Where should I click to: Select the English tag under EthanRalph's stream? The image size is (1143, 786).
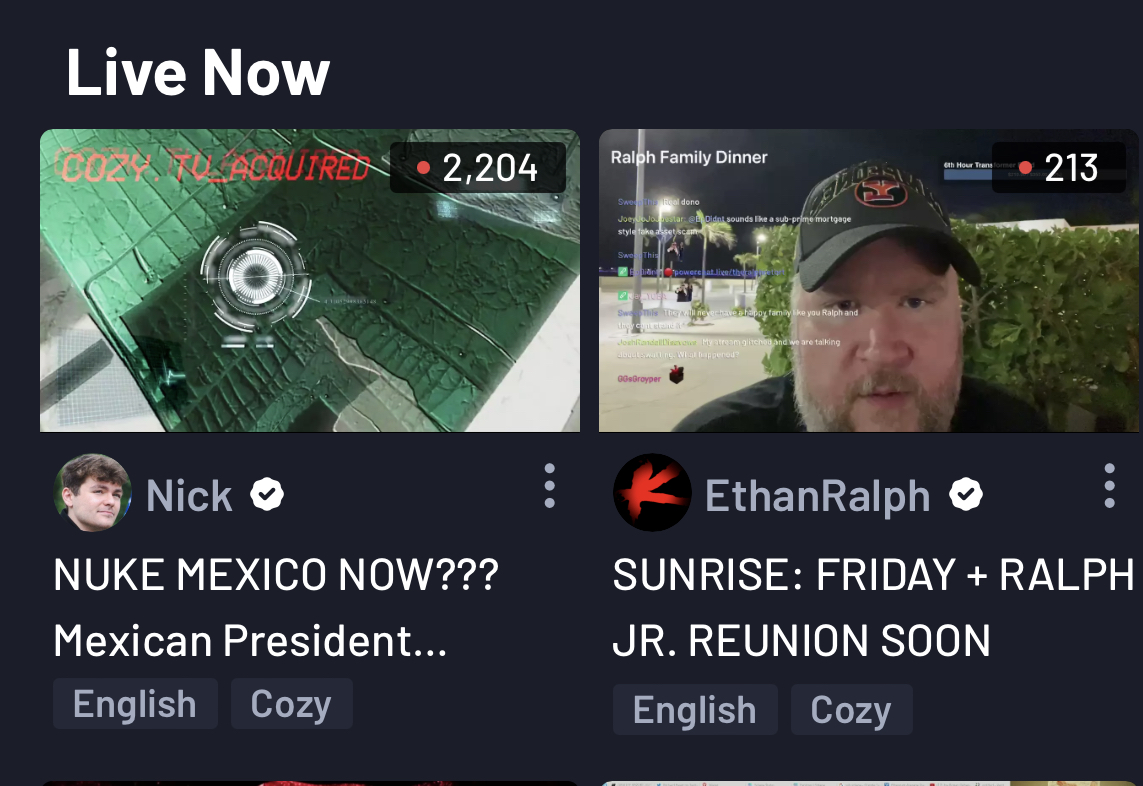tap(695, 709)
